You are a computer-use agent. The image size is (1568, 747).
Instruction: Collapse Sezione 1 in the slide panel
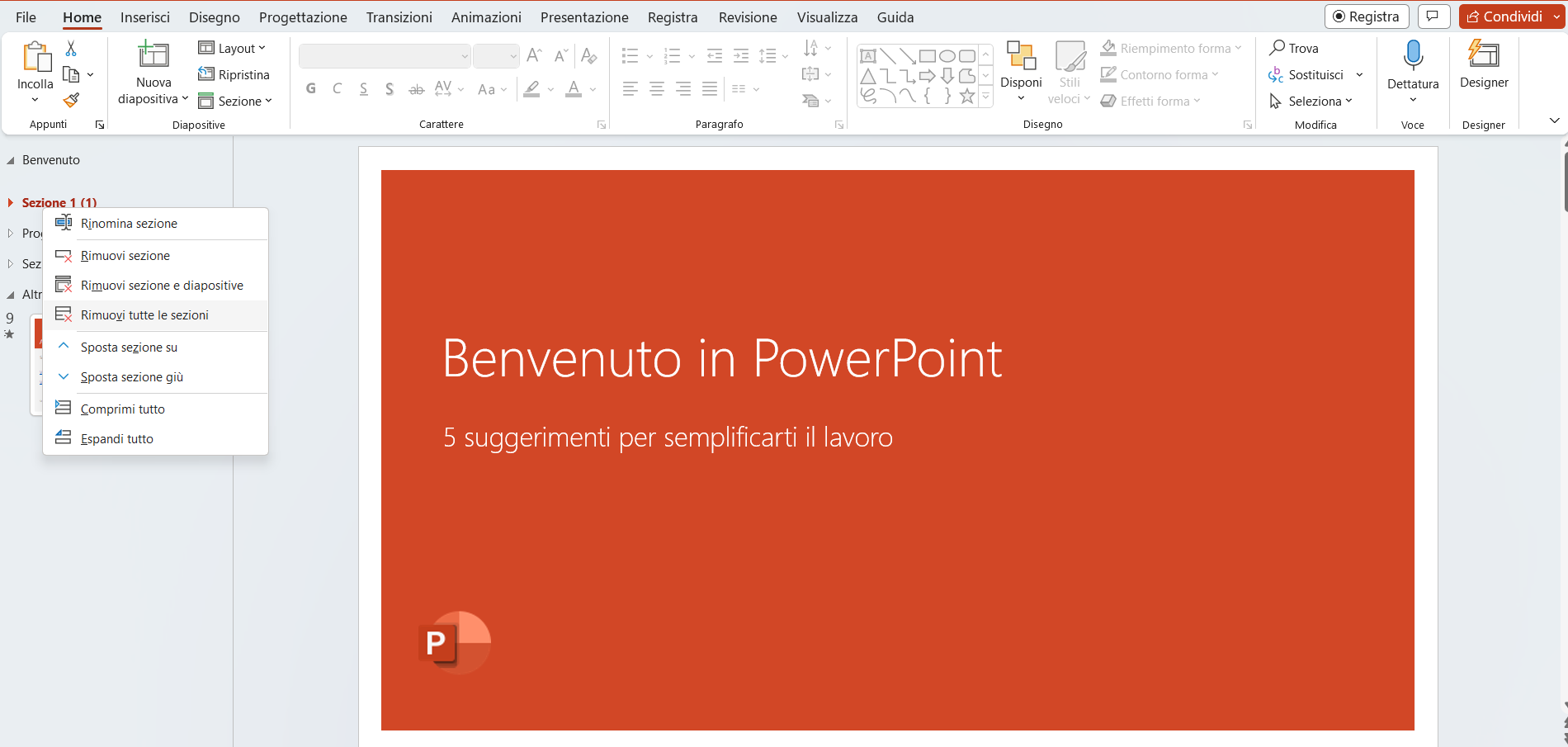(11, 202)
